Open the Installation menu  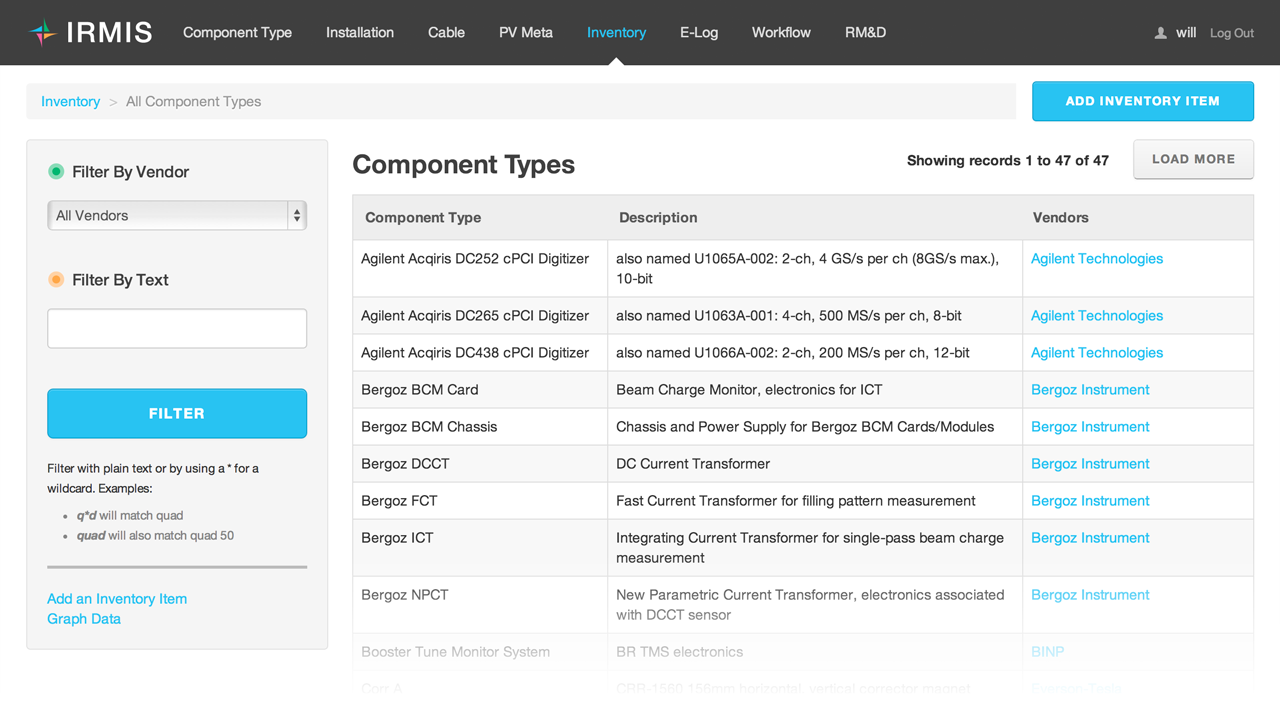[360, 33]
